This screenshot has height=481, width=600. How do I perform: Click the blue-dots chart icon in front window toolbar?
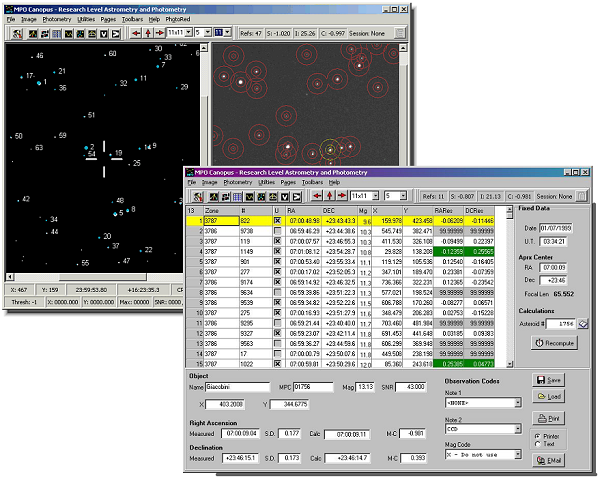coord(261,197)
